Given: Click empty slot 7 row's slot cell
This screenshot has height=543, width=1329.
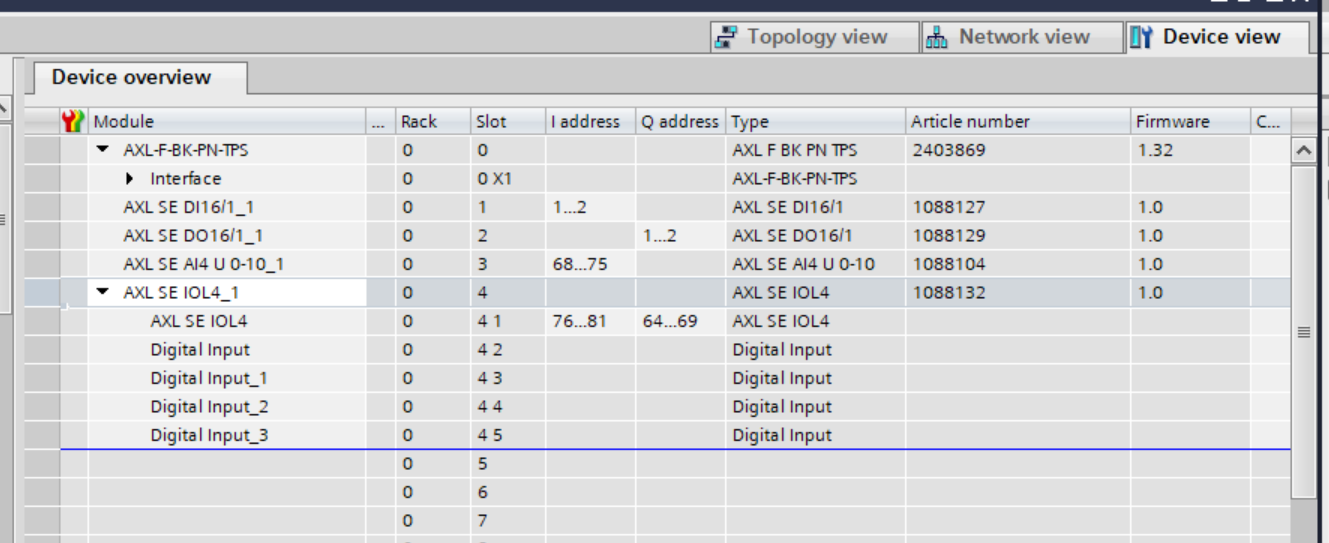Looking at the screenshot, I should pyautogui.click(x=508, y=521).
